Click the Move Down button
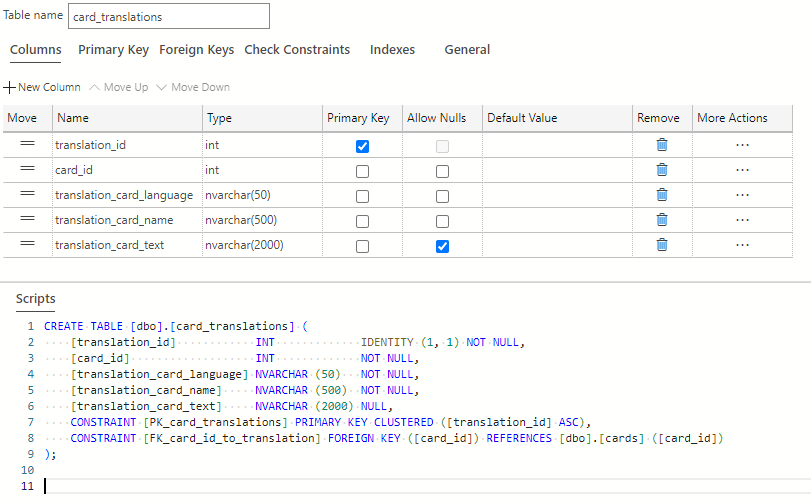The height and width of the screenshot is (504, 811). click(193, 87)
